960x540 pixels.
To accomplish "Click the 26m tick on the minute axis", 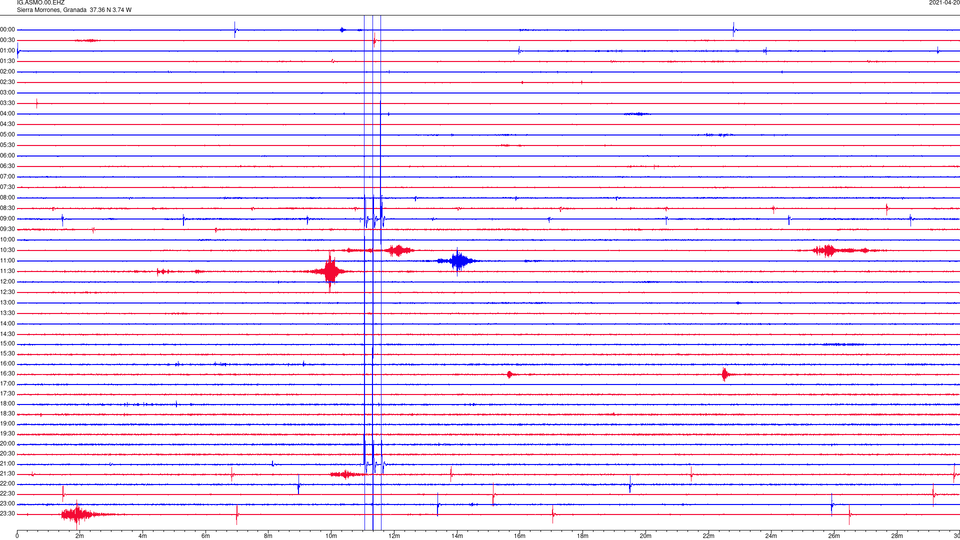I will 834,536.
